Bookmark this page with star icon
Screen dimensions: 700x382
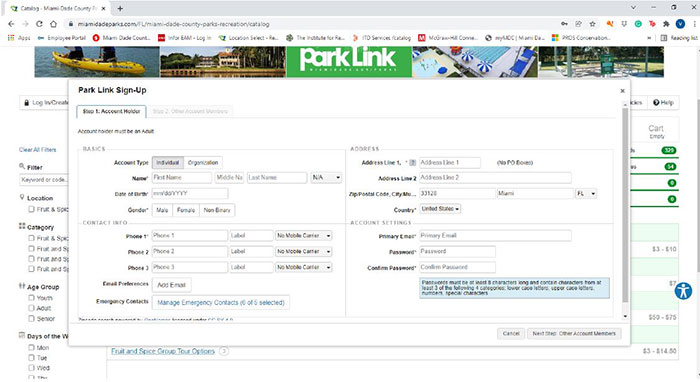(x=592, y=24)
